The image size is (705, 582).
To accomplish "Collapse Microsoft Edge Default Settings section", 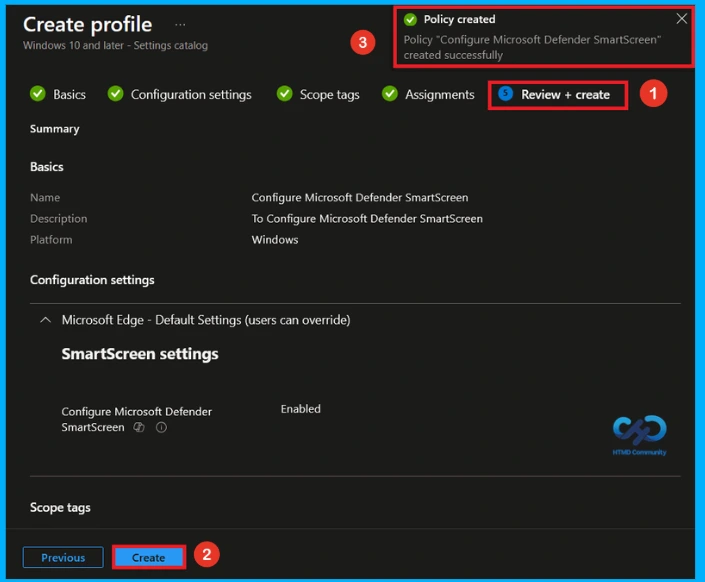I will click(45, 320).
